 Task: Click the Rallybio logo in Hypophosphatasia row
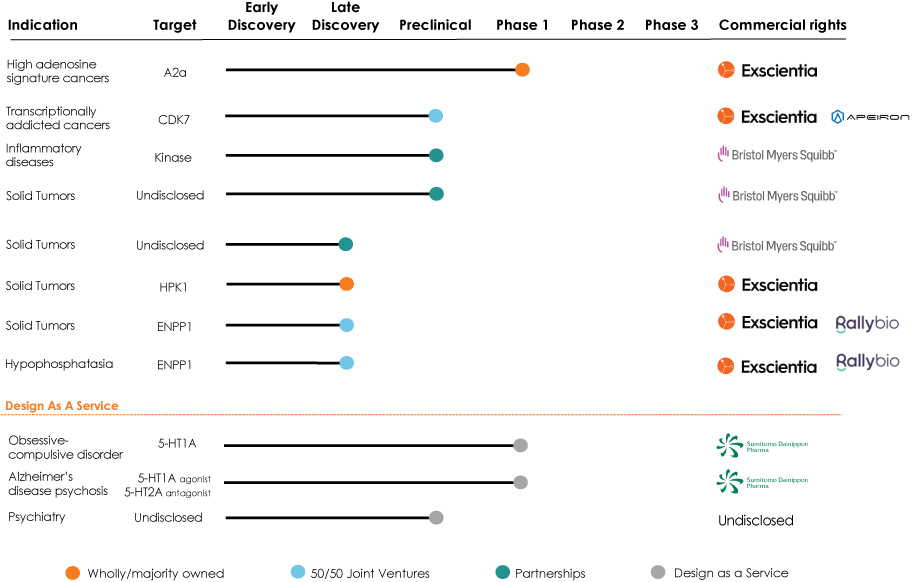(x=868, y=362)
